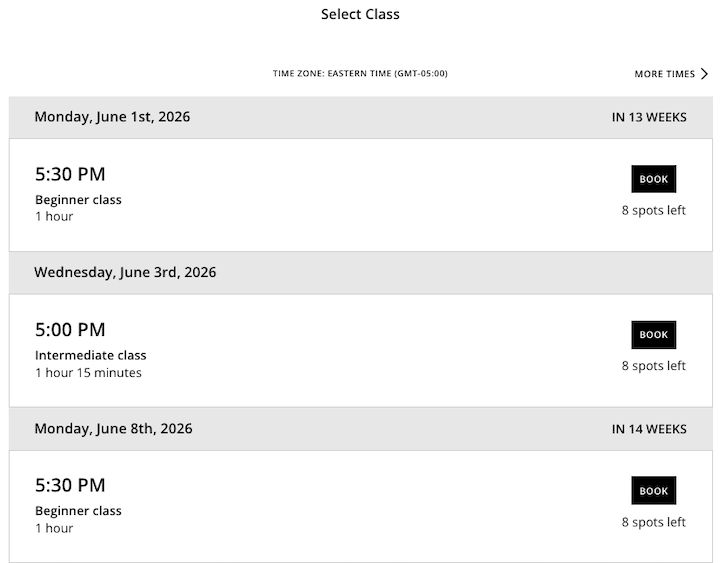
Task: Open the MORE TIMES link
Action: [665, 74]
